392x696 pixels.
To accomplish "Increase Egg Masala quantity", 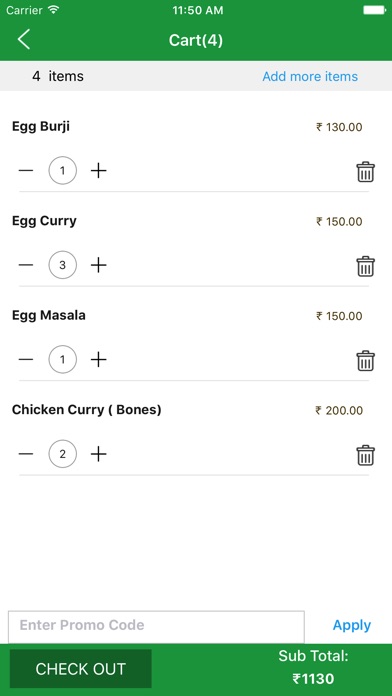I will (x=99, y=360).
